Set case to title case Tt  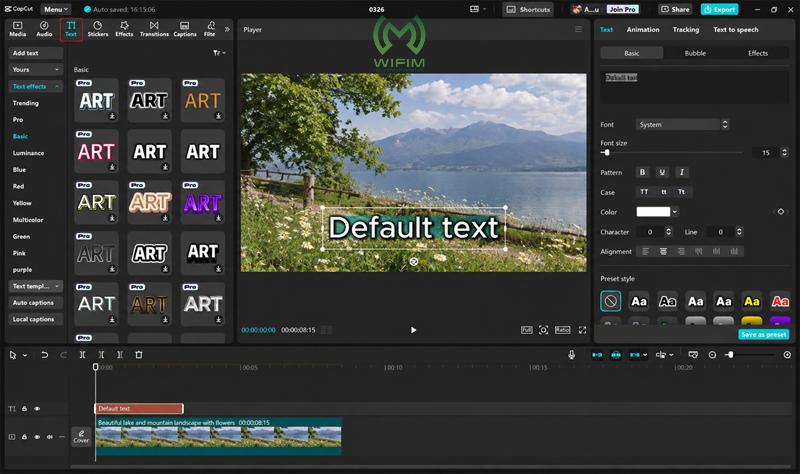(682, 192)
